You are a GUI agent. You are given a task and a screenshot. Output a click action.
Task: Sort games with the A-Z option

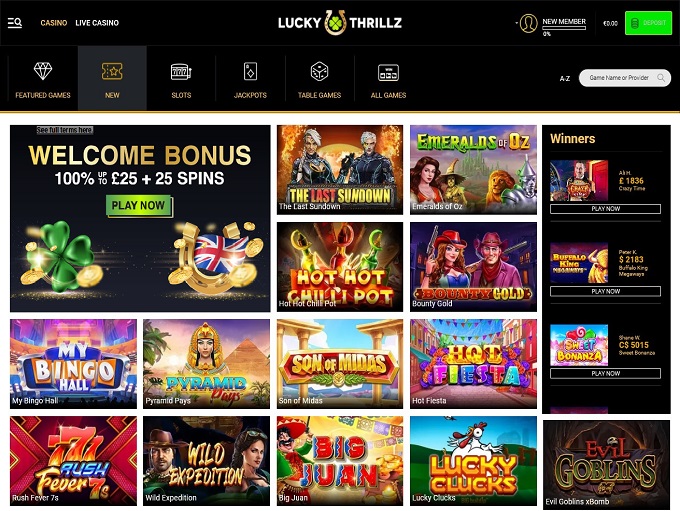coord(565,79)
